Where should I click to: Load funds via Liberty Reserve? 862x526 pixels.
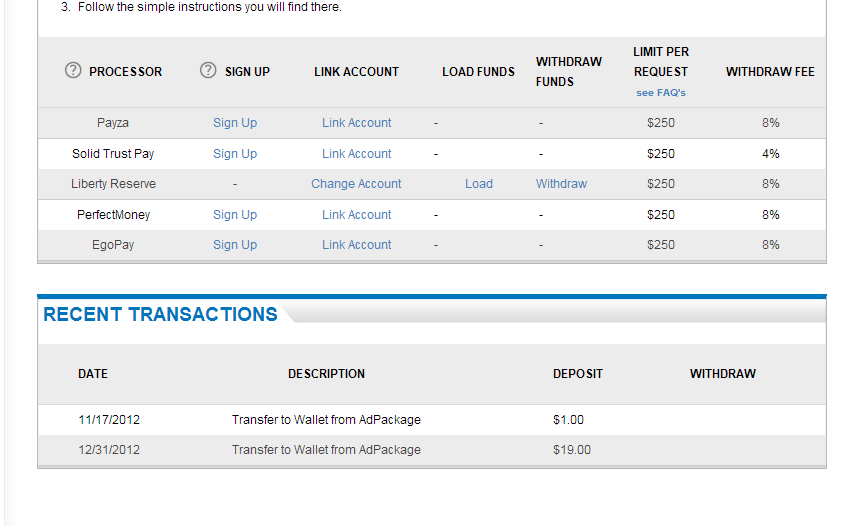click(x=479, y=184)
